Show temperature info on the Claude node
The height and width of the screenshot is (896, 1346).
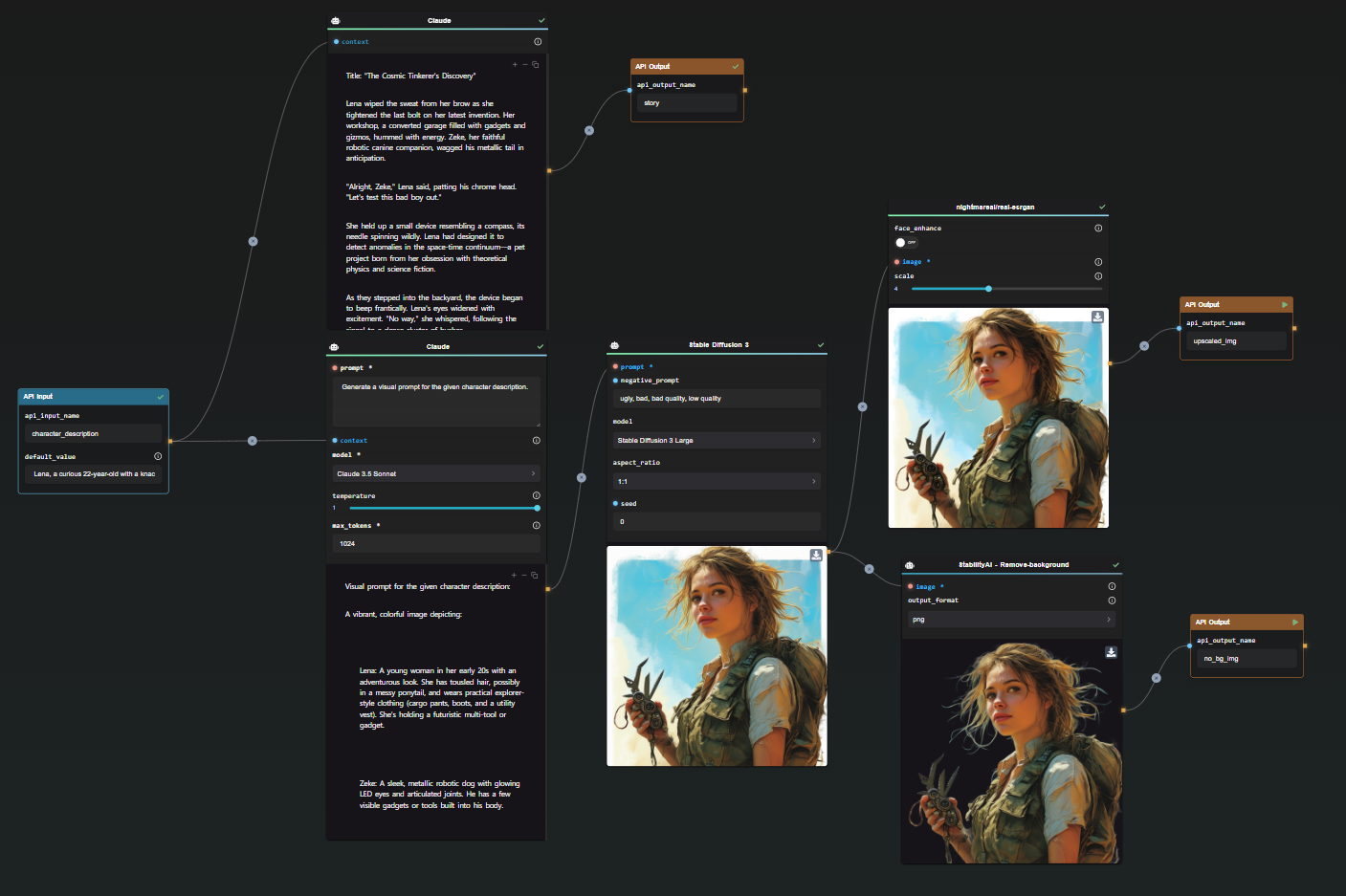point(537,495)
